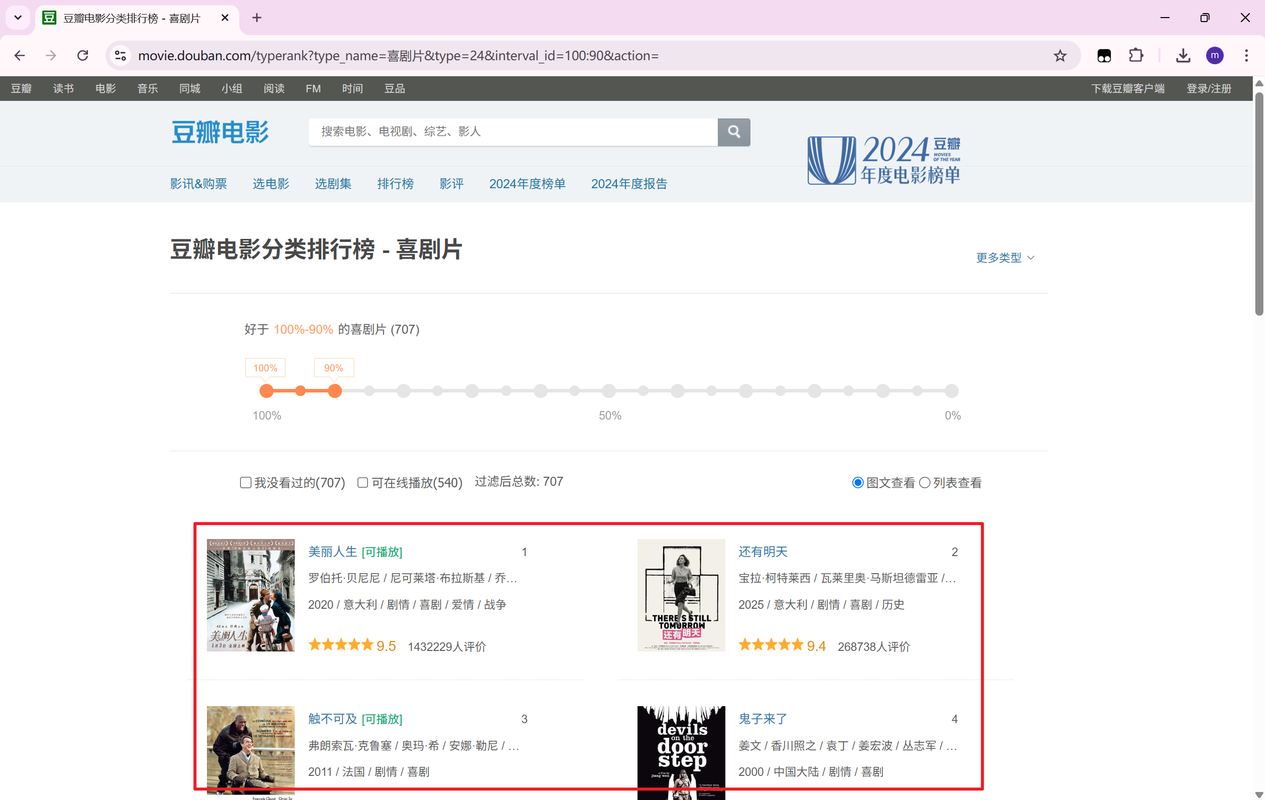The image size is (1265, 800).
Task: Click 登录/注册 link
Action: click(1209, 89)
